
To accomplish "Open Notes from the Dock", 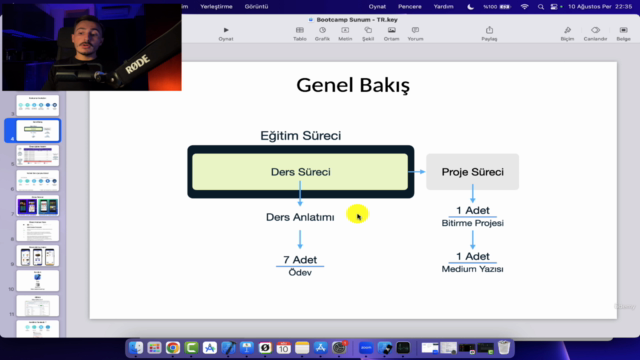I will coord(302,348).
